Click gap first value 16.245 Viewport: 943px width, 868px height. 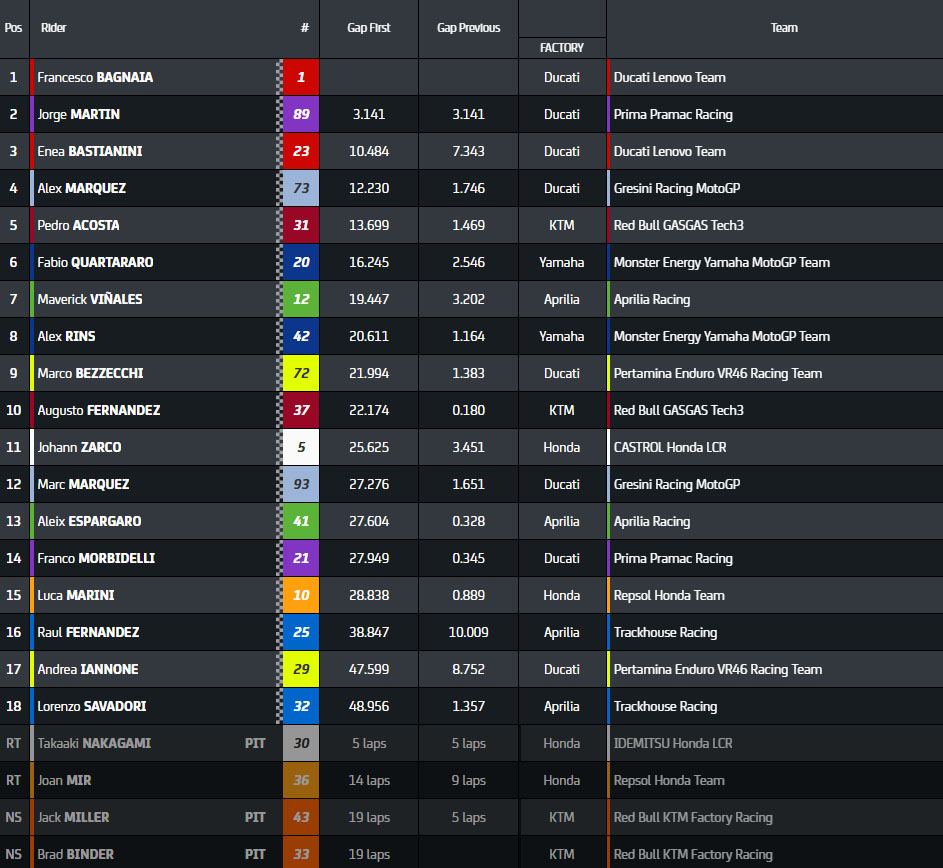[369, 262]
